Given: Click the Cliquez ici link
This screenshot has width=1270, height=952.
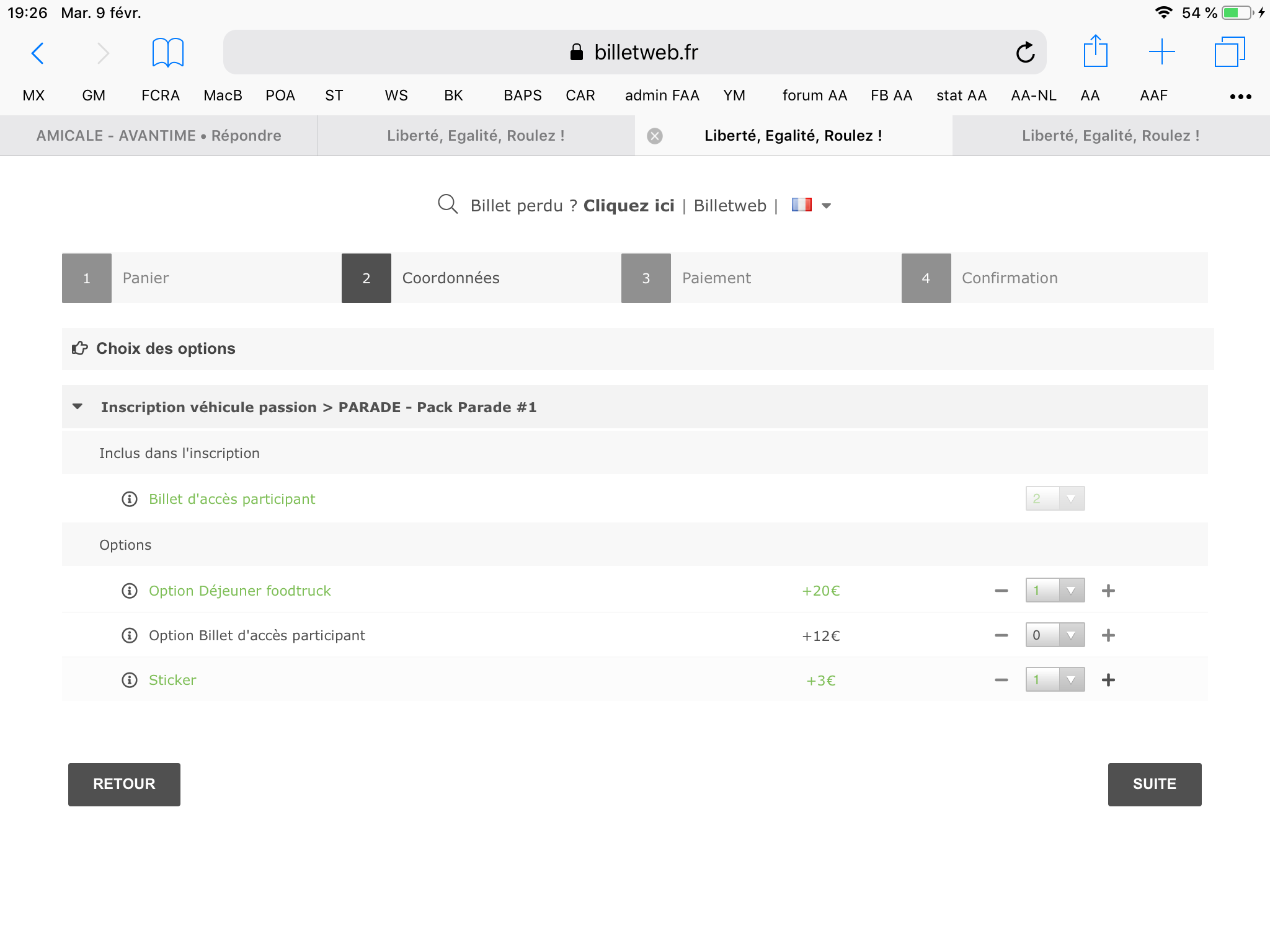Looking at the screenshot, I should (628, 206).
